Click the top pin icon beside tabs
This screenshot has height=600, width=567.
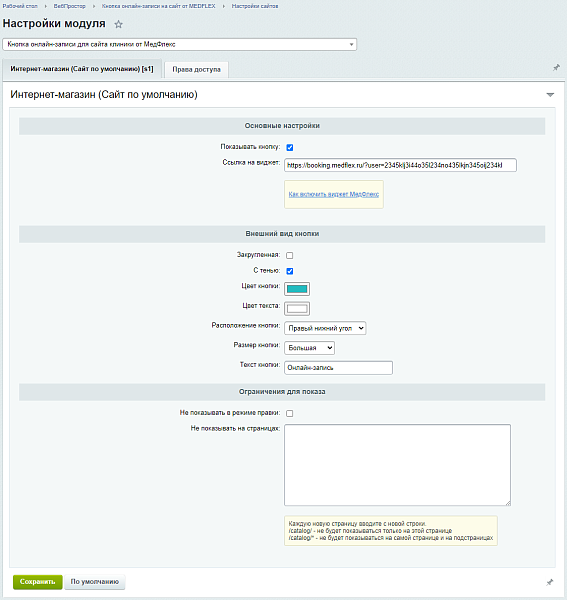click(x=556, y=68)
